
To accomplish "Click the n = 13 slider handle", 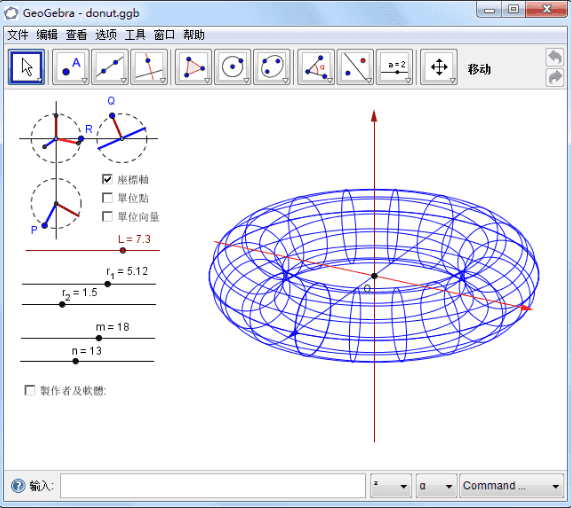I will tap(75, 361).
